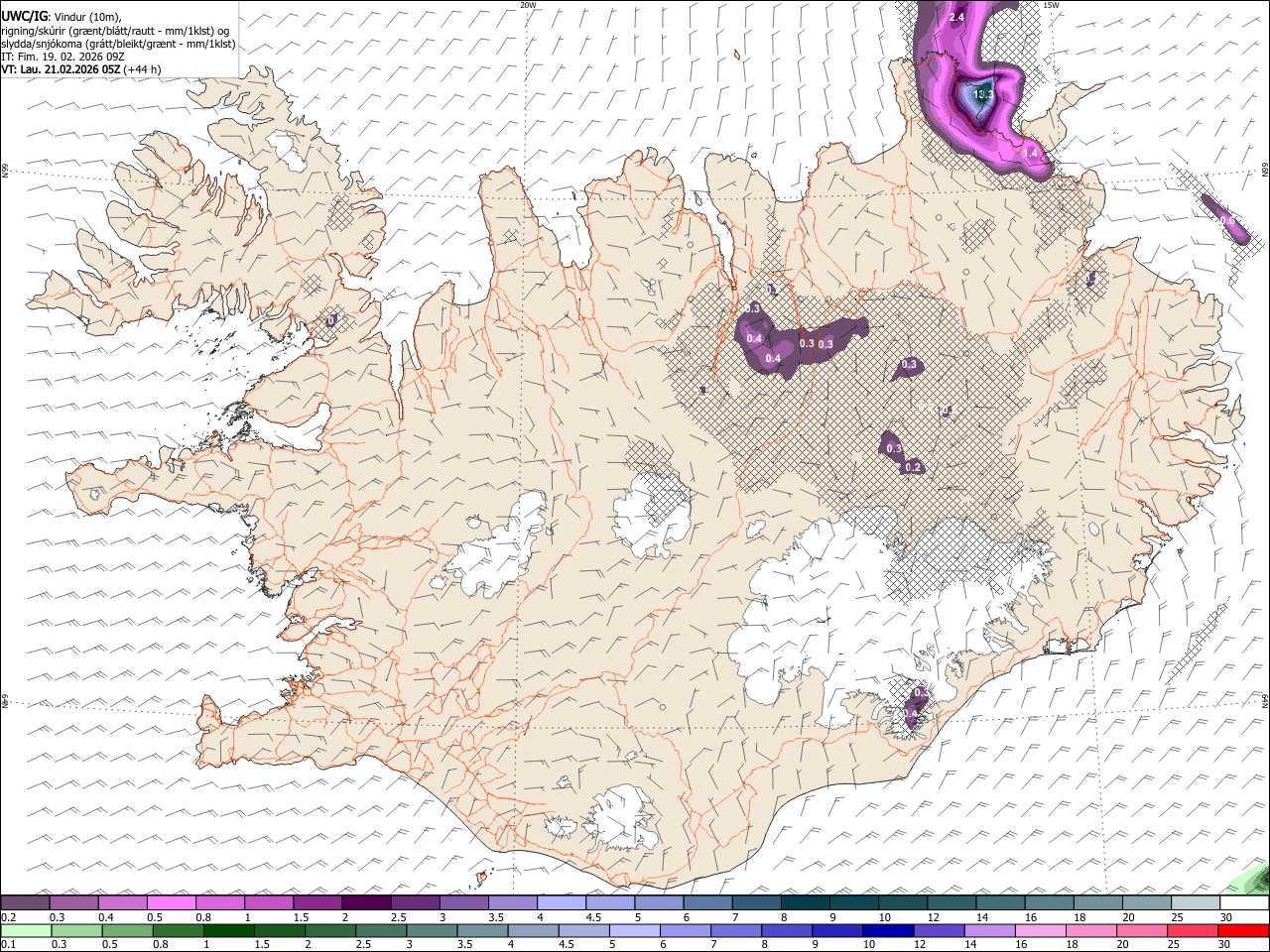Click the darkest purple swatch starting at 2
The image size is (1270, 952).
click(365, 902)
